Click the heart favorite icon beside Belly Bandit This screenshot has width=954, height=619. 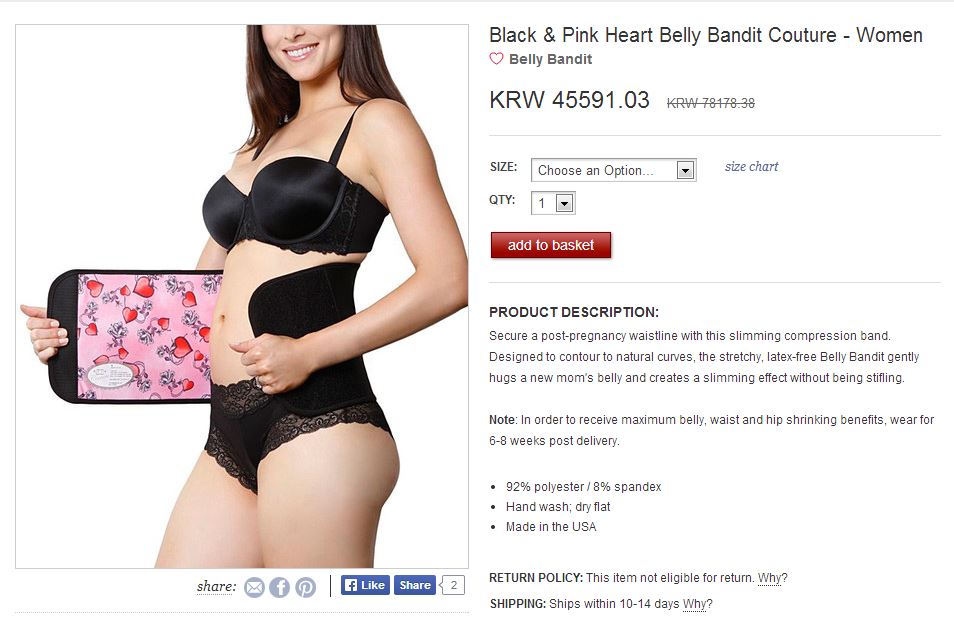click(496, 59)
